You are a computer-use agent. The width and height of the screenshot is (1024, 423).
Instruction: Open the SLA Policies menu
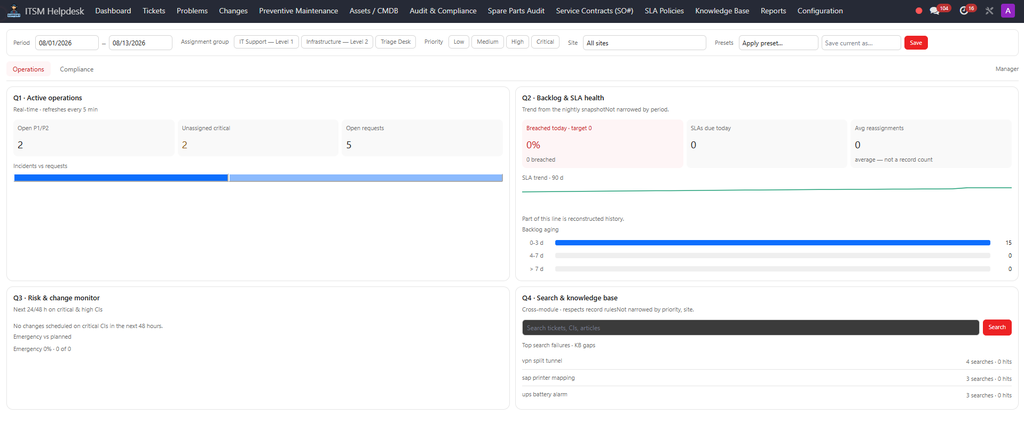point(664,10)
